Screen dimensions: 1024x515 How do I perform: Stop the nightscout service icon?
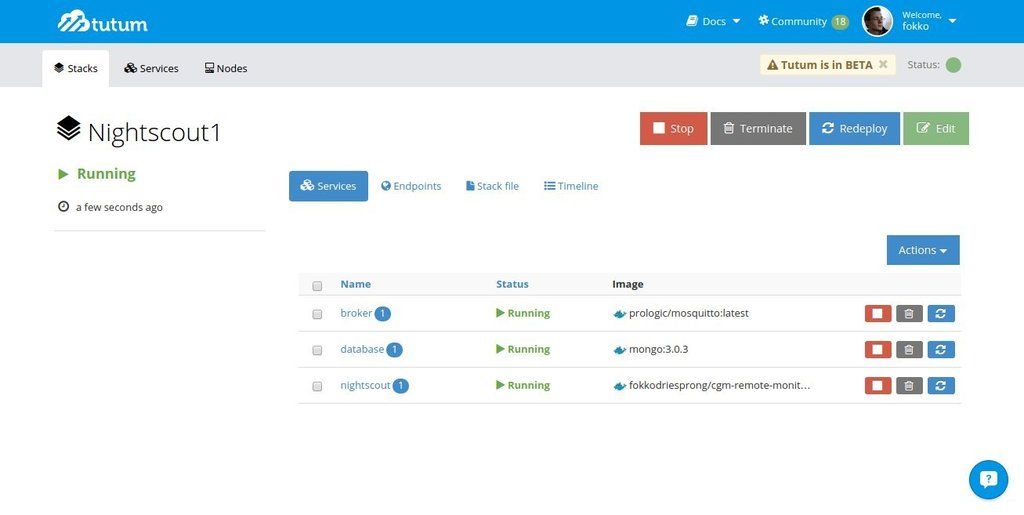tap(878, 385)
